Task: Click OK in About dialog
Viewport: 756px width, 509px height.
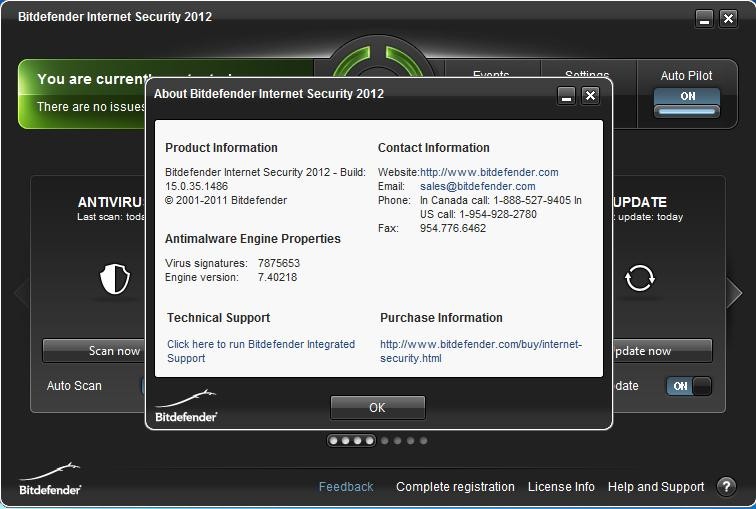Action: 378,408
